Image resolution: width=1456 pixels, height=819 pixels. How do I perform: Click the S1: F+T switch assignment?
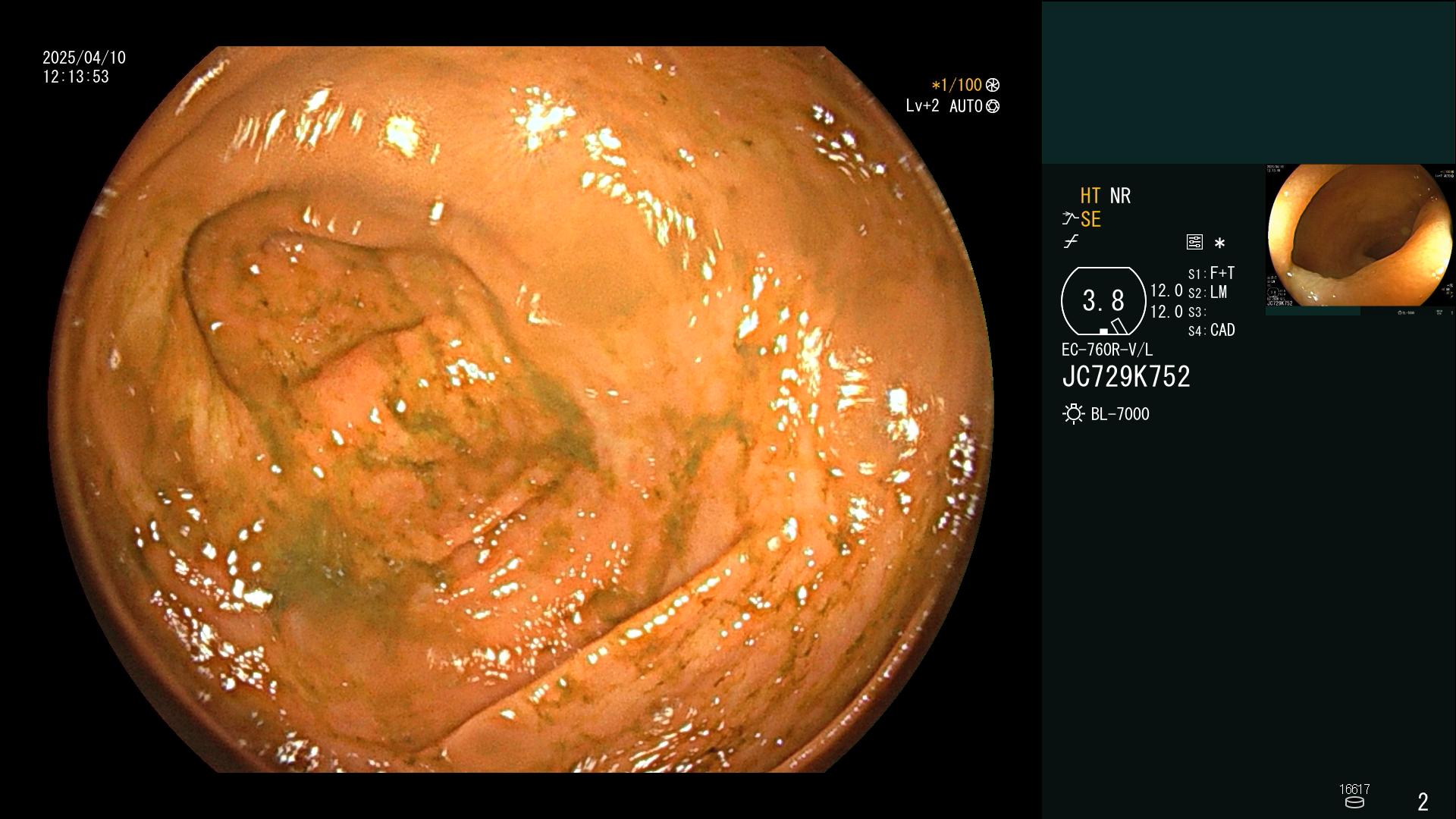1211,273
